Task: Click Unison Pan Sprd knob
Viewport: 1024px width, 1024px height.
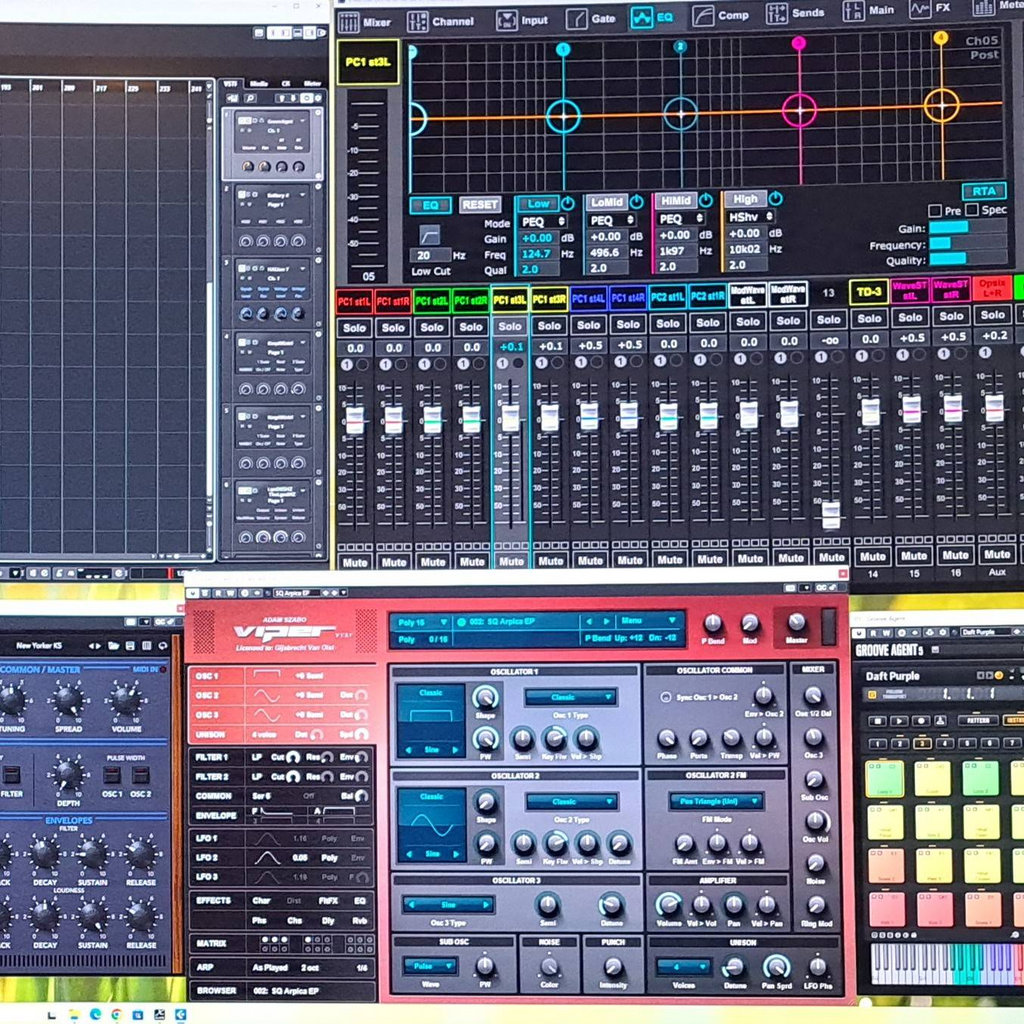Action: (776, 966)
